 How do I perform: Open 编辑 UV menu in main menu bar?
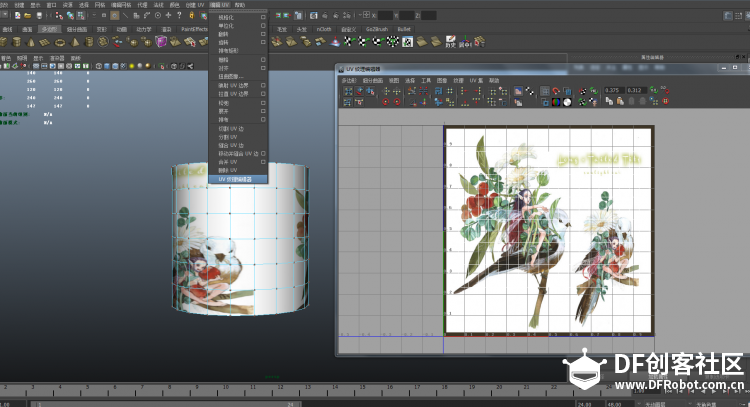219,5
